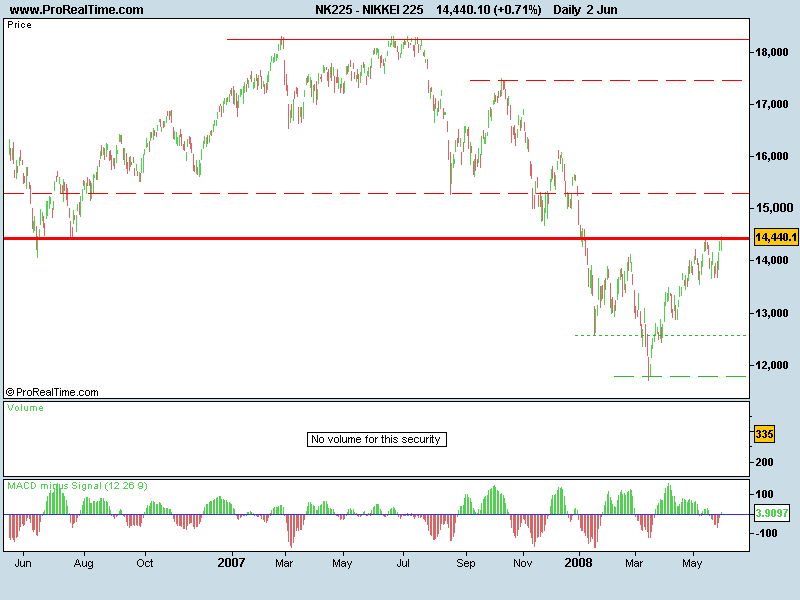800x600 pixels.
Task: Click the green 3.9097 MACD value tag
Action: click(x=771, y=513)
